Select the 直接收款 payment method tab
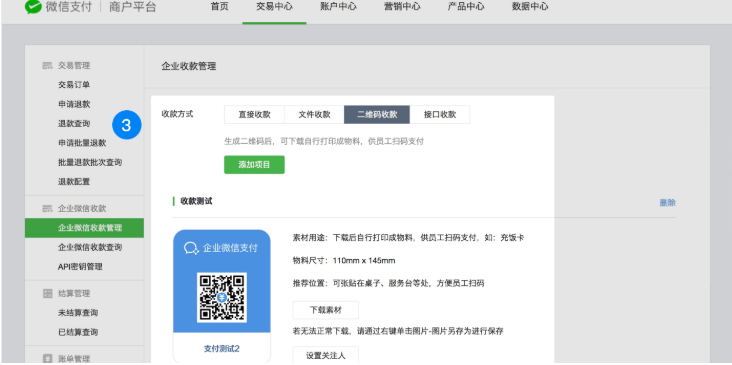The width and height of the screenshot is (732, 365). point(254,114)
